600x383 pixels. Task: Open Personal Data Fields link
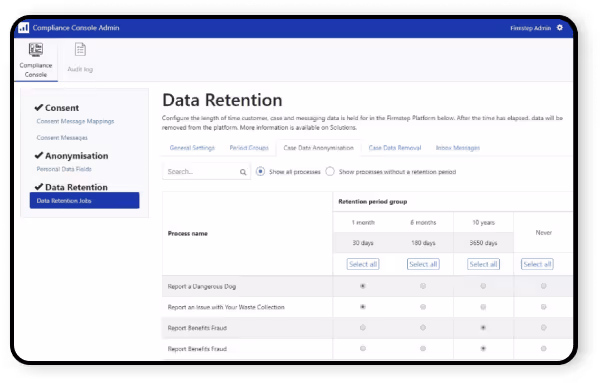point(64,169)
